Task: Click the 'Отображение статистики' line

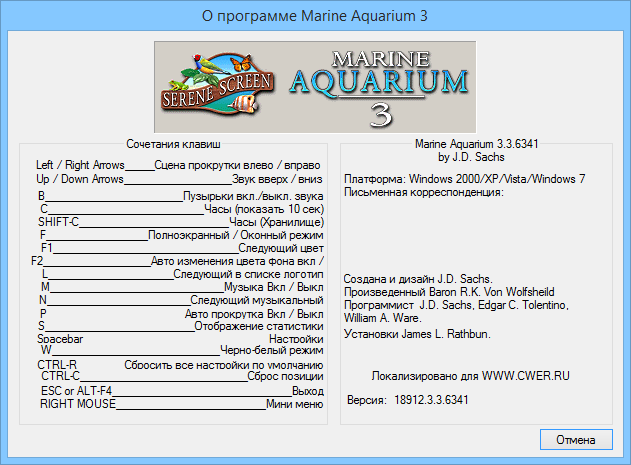Action: click(259, 326)
